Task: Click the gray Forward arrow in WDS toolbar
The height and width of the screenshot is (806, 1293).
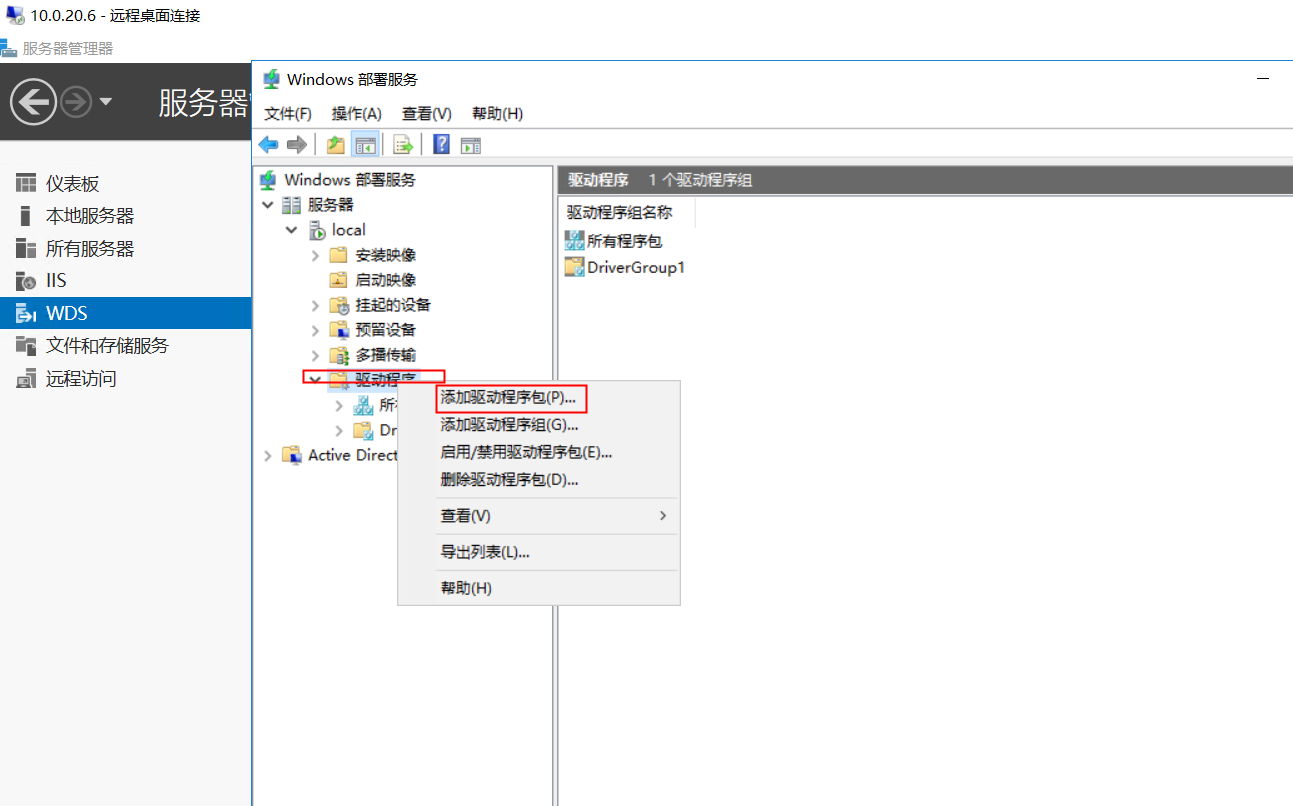Action: (x=296, y=145)
